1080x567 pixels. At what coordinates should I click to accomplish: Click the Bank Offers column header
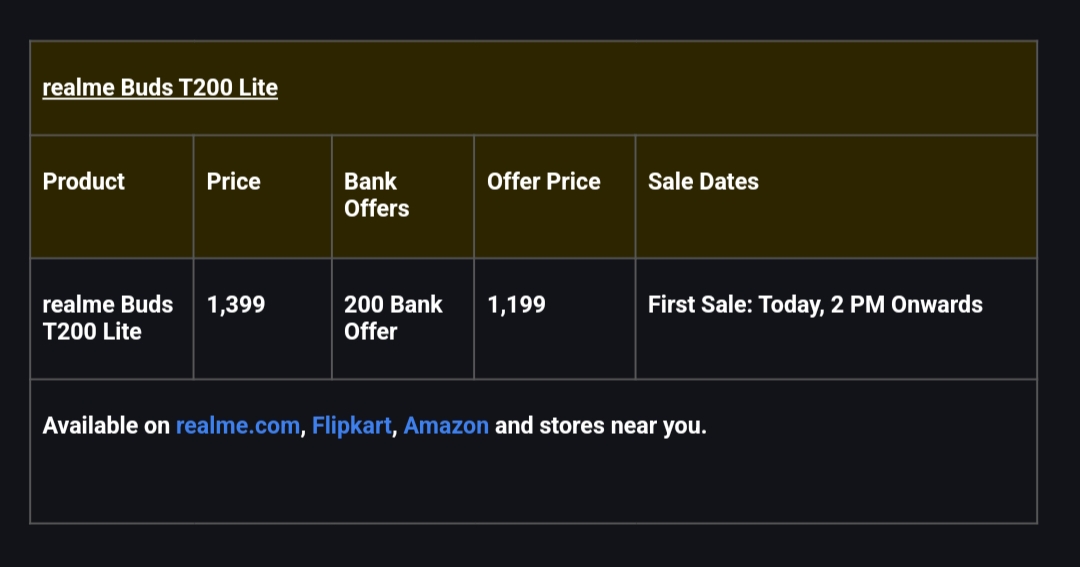[376, 195]
